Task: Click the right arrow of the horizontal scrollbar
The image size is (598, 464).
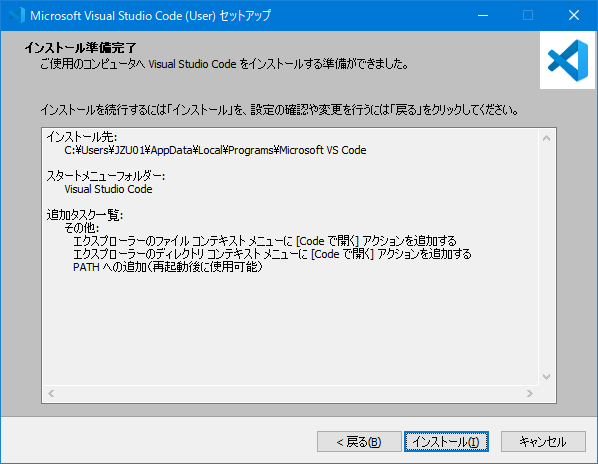Action: [530, 393]
